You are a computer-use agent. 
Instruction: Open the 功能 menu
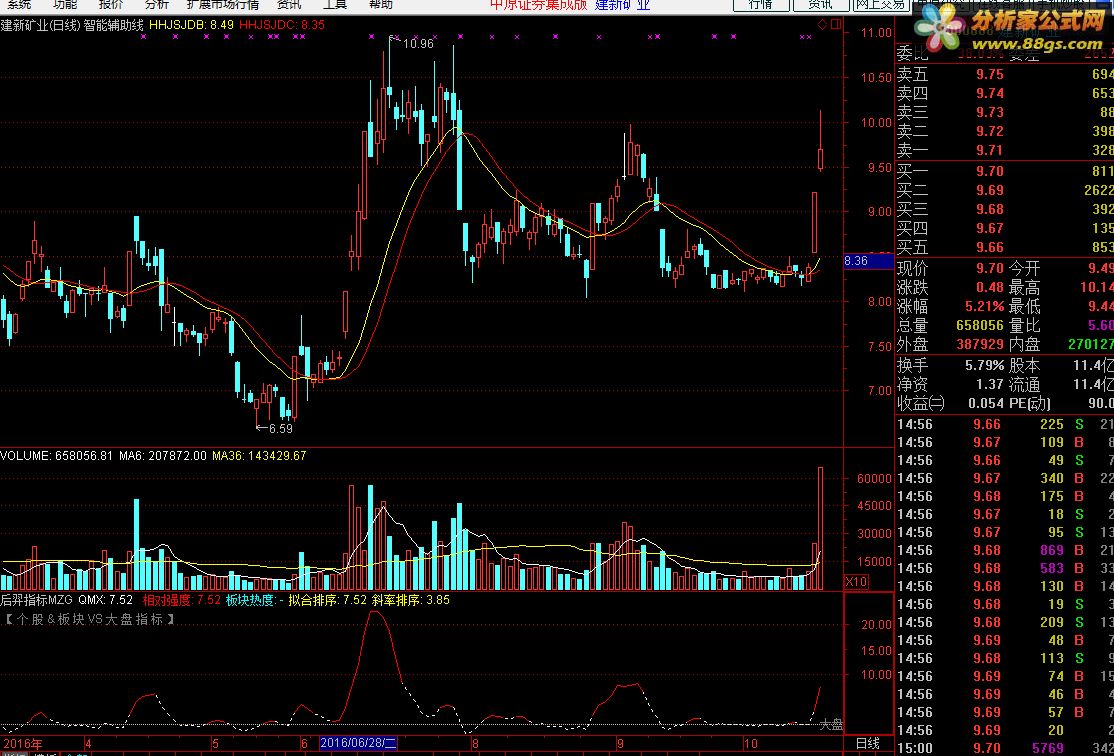click(x=65, y=4)
